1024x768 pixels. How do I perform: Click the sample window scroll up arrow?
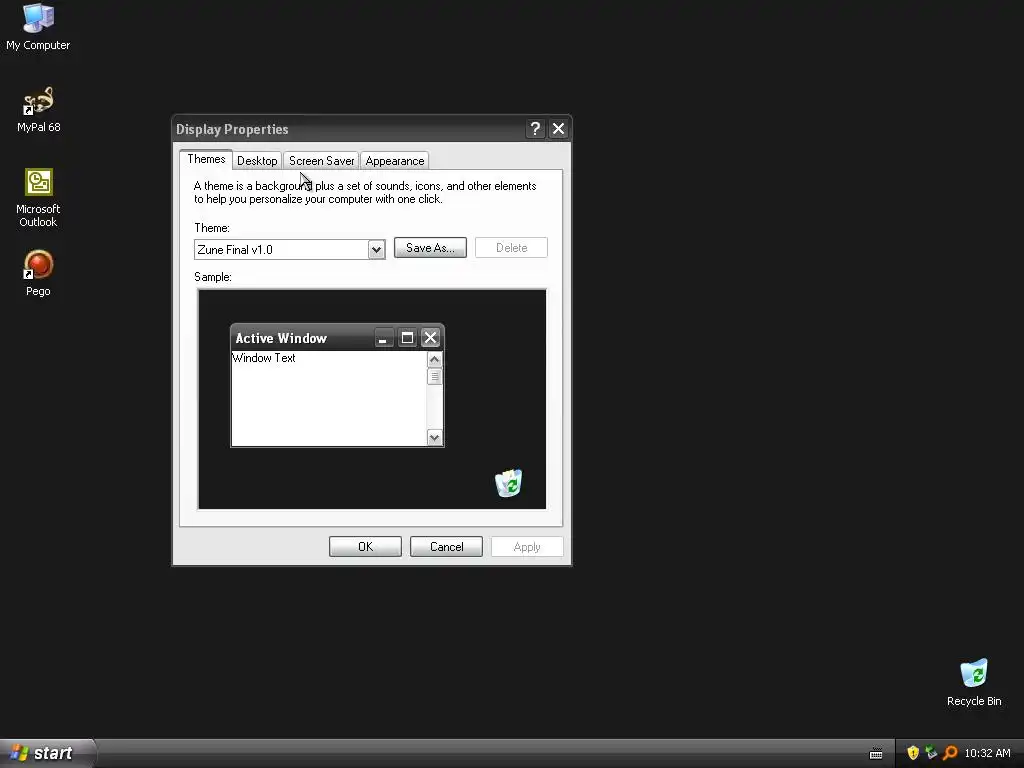click(x=434, y=360)
